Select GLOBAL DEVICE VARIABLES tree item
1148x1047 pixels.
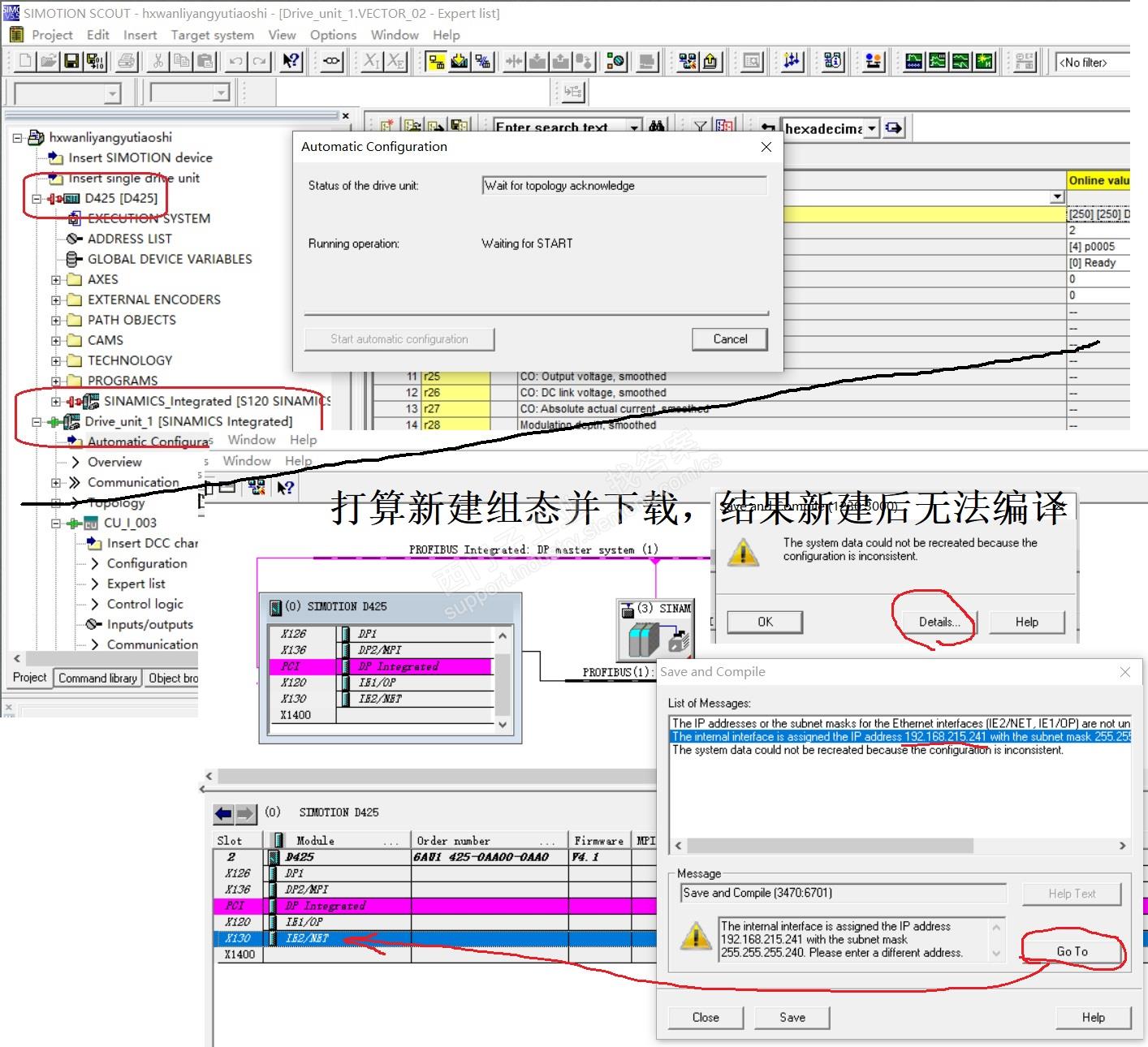click(x=170, y=259)
